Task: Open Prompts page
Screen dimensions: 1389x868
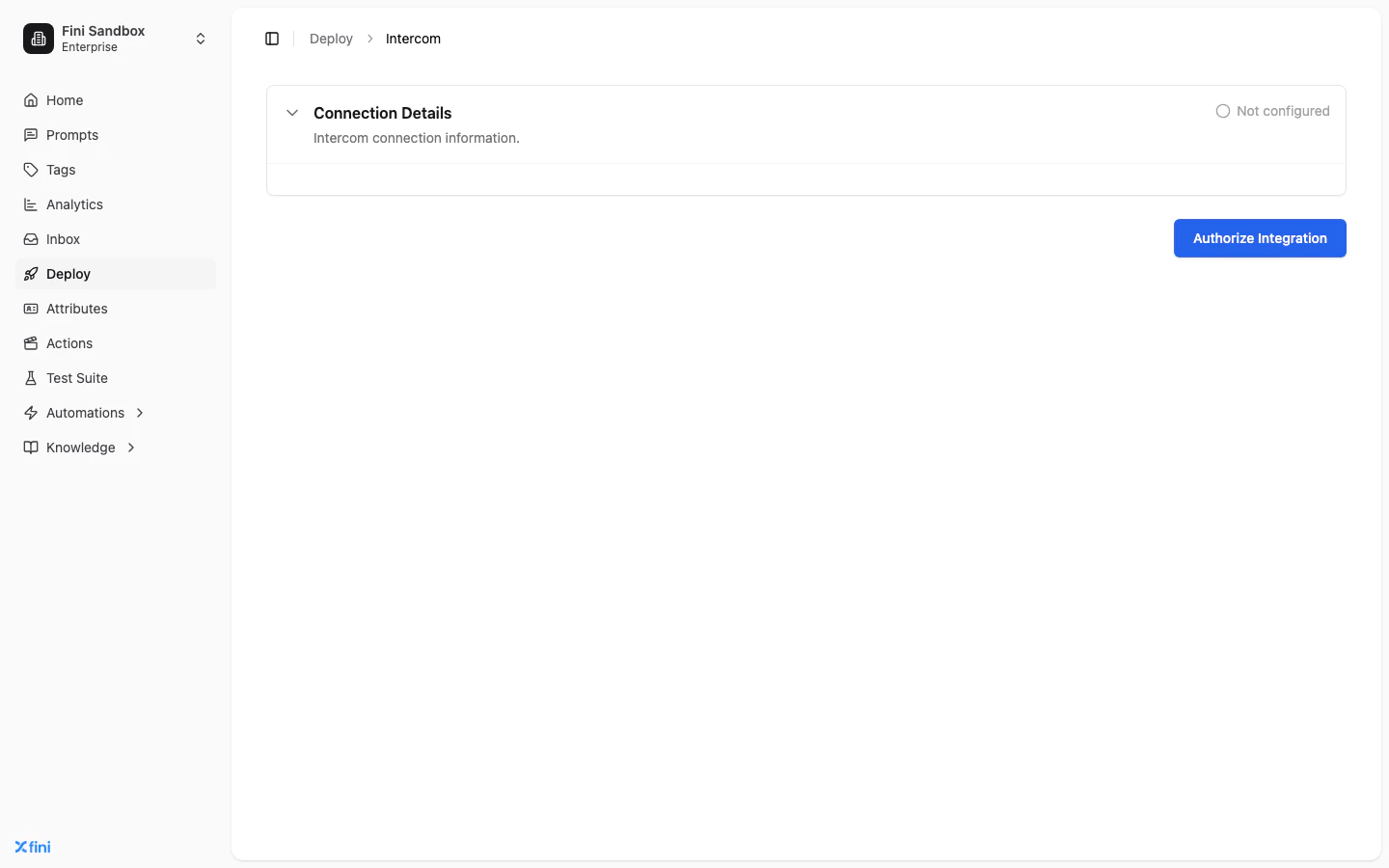Action: (x=116, y=135)
